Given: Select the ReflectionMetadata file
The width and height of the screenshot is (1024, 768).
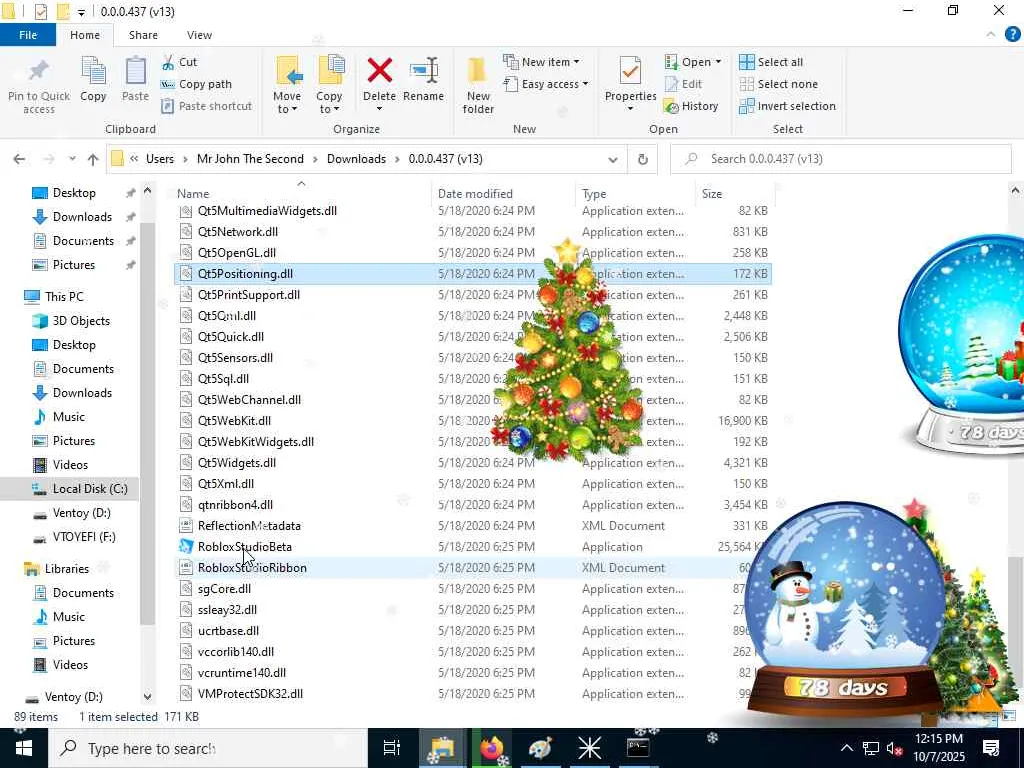Looking at the screenshot, I should pyautogui.click(x=249, y=526).
